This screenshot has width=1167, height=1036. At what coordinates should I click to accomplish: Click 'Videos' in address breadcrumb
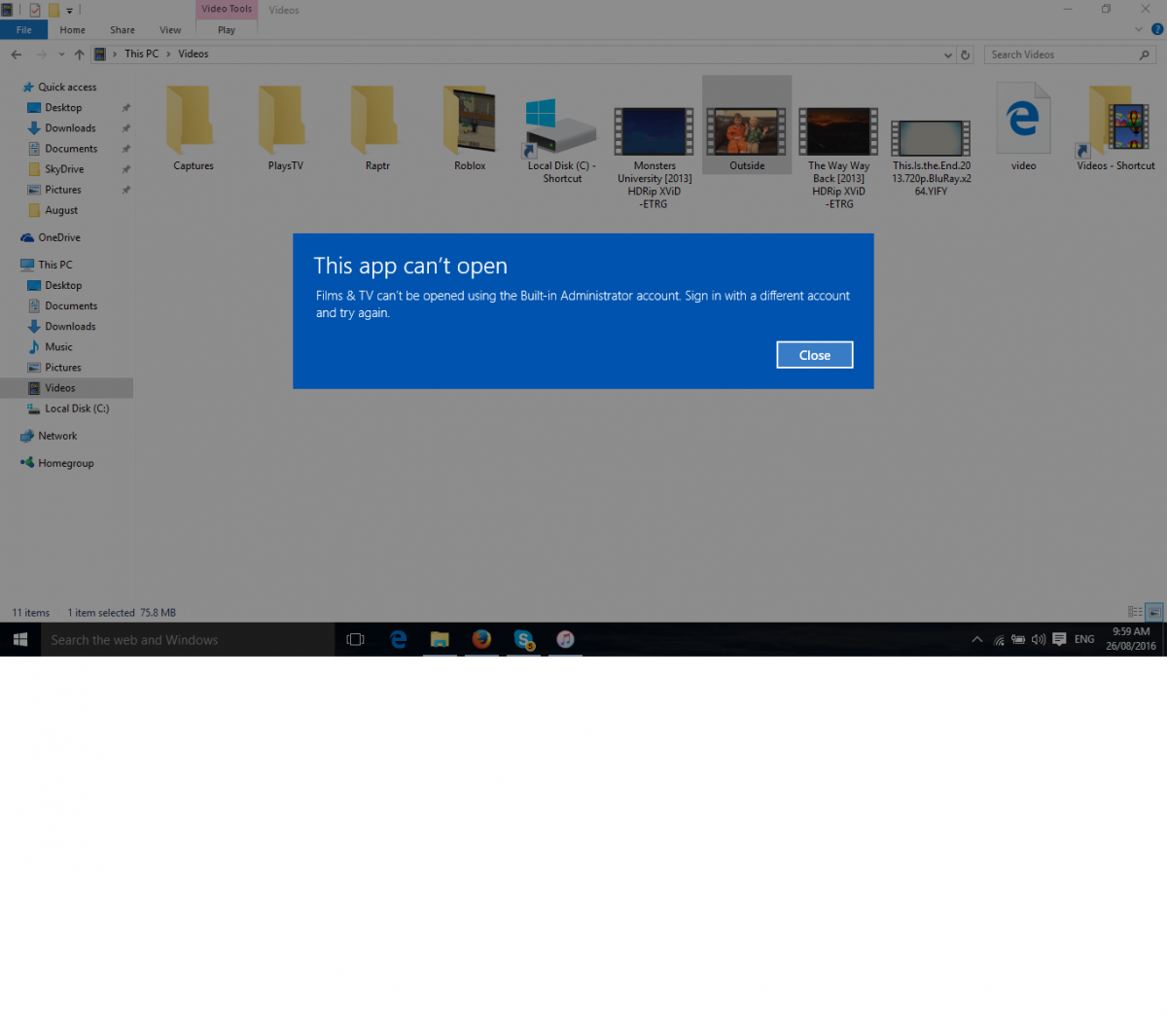[x=194, y=54]
